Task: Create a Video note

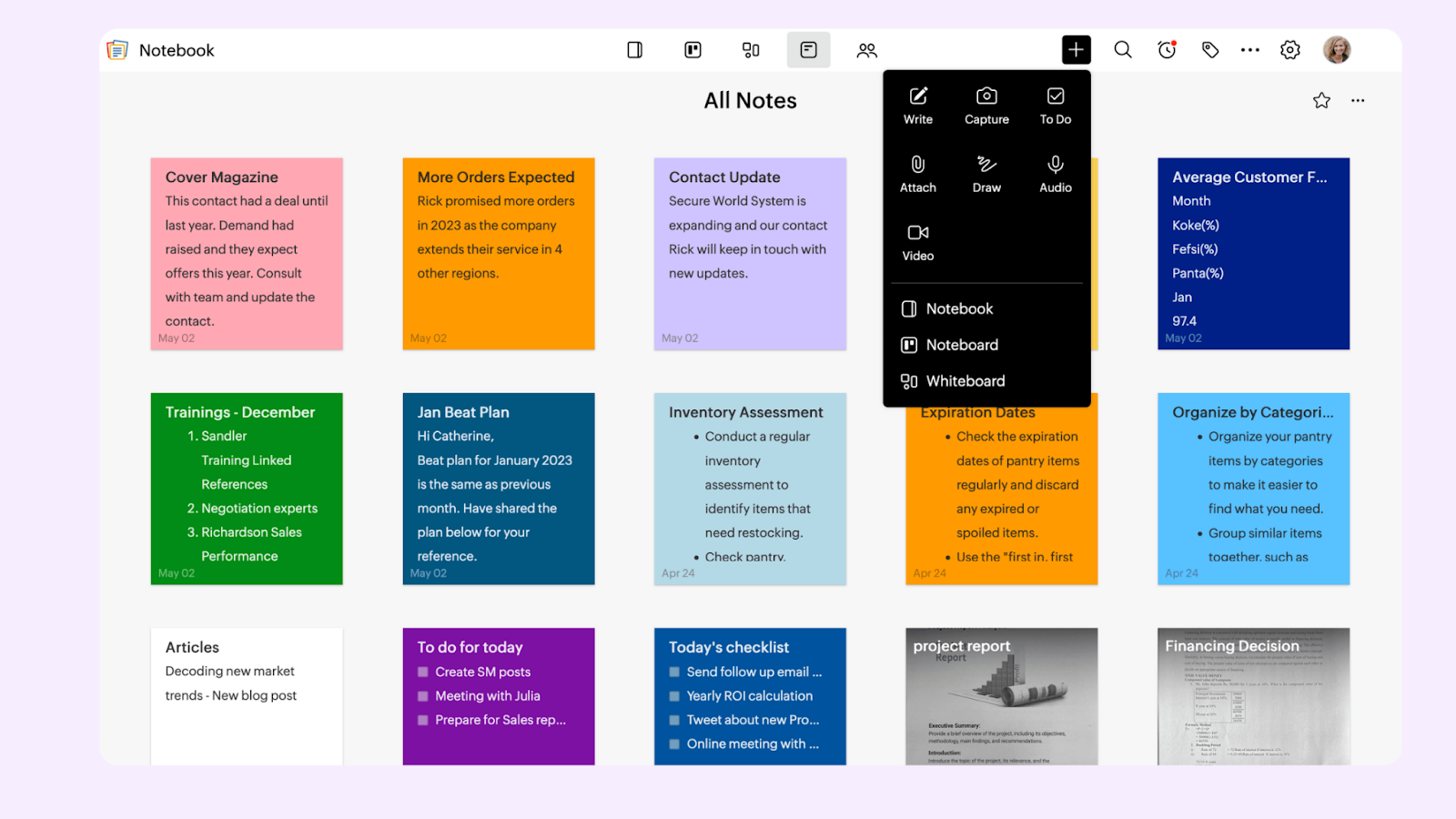Action: coord(917,242)
